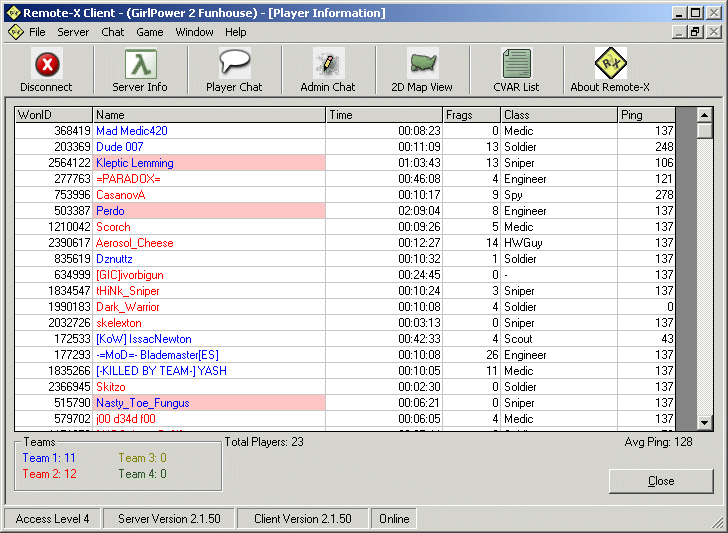Viewport: 728px width, 533px height.
Task: Sort players by the Name column header
Action: [210, 115]
